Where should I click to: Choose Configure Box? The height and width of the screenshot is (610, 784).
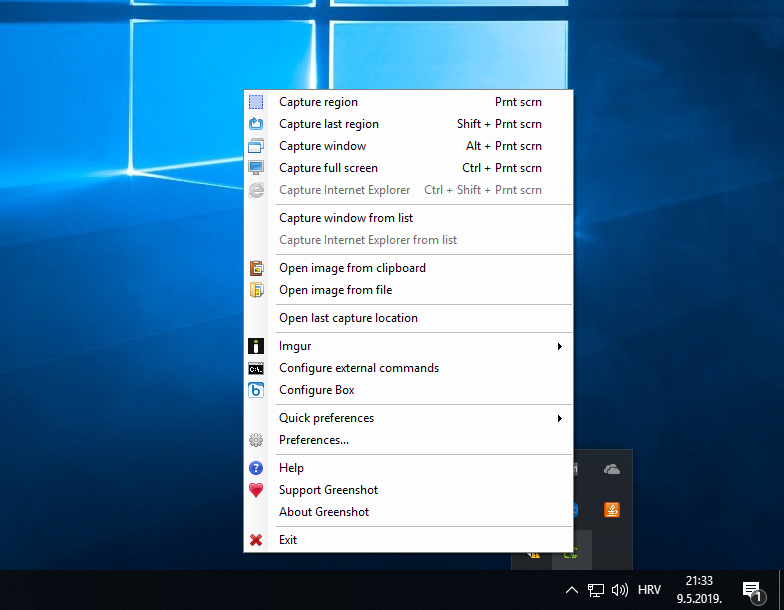click(408, 390)
